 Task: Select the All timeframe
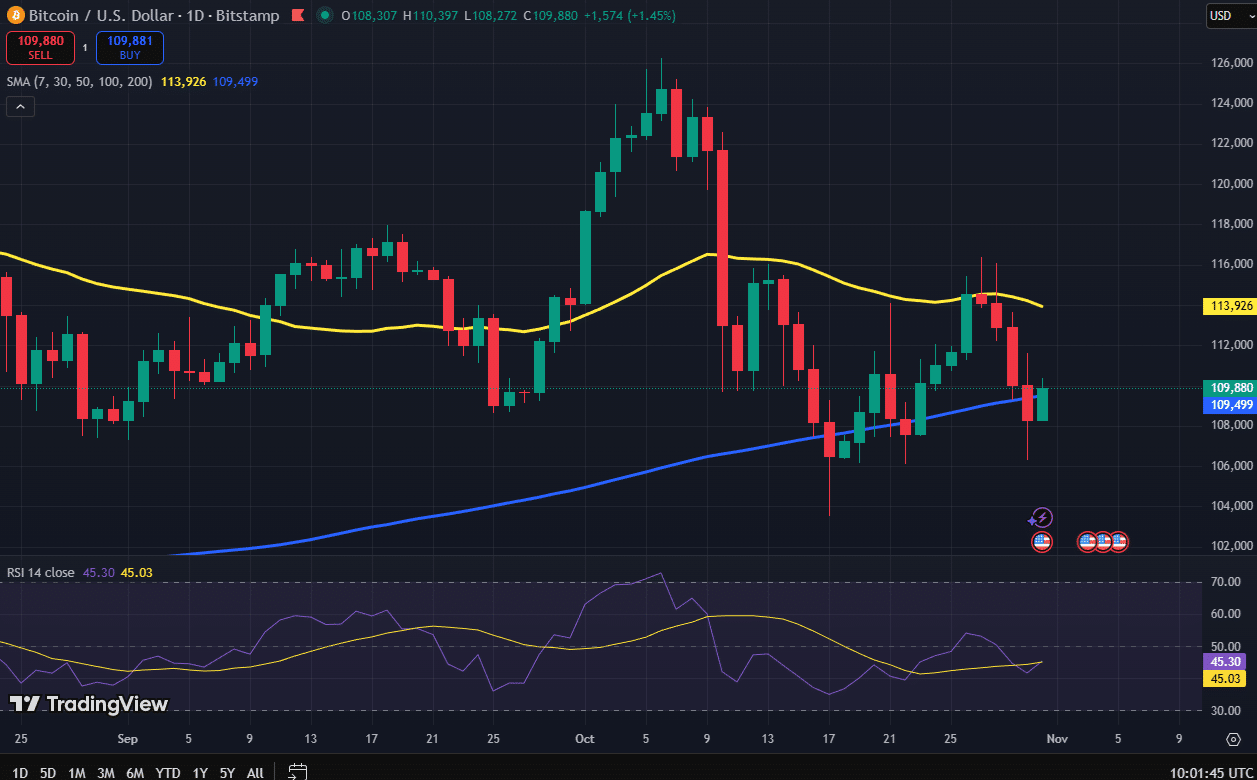[254, 773]
